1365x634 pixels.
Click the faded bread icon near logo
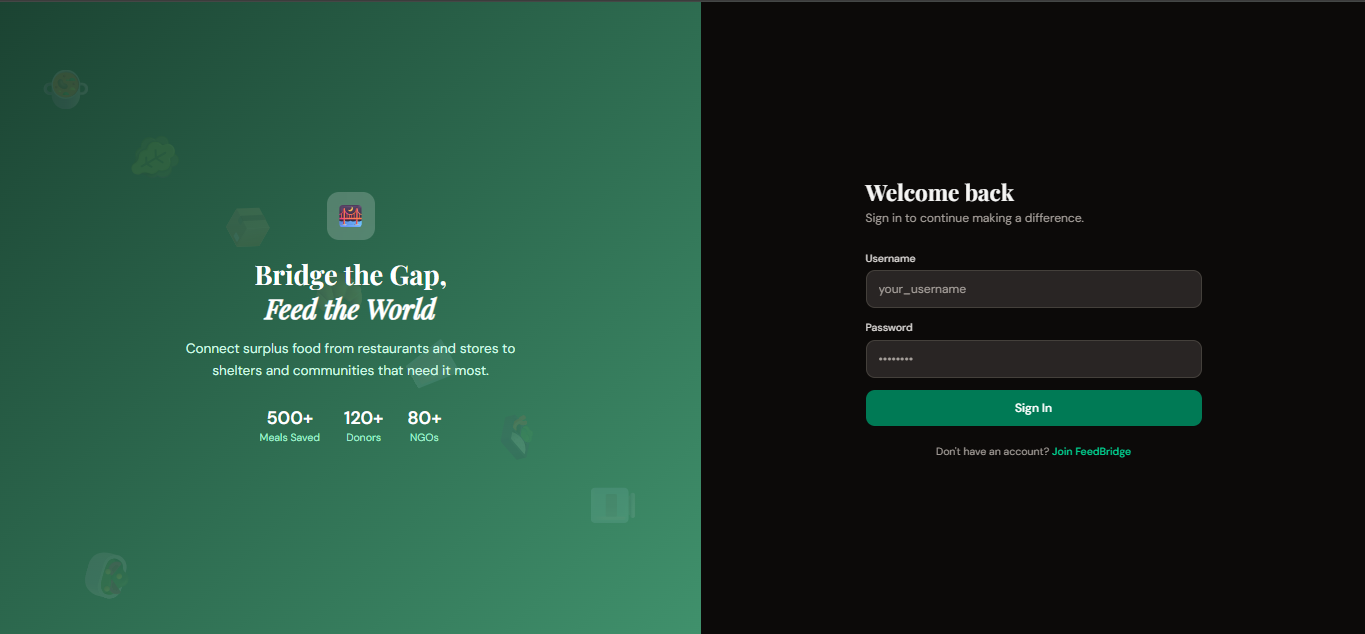(248, 228)
